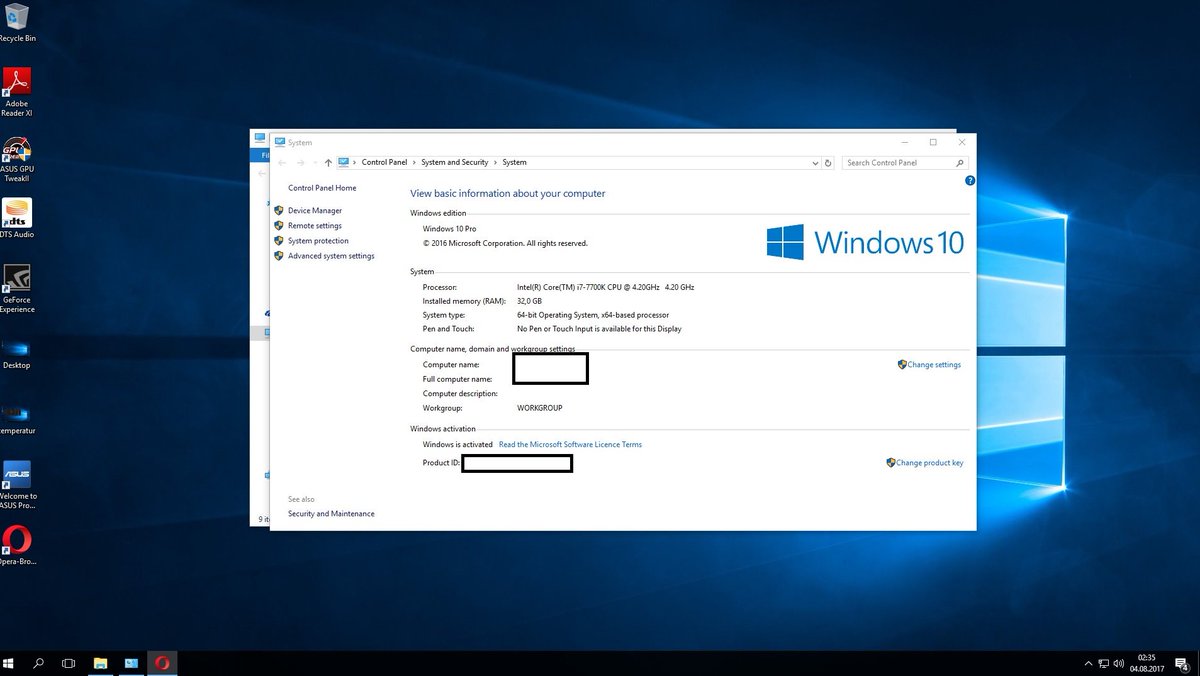Open the Windows Start menu
1200x676 pixels.
tap(9, 663)
